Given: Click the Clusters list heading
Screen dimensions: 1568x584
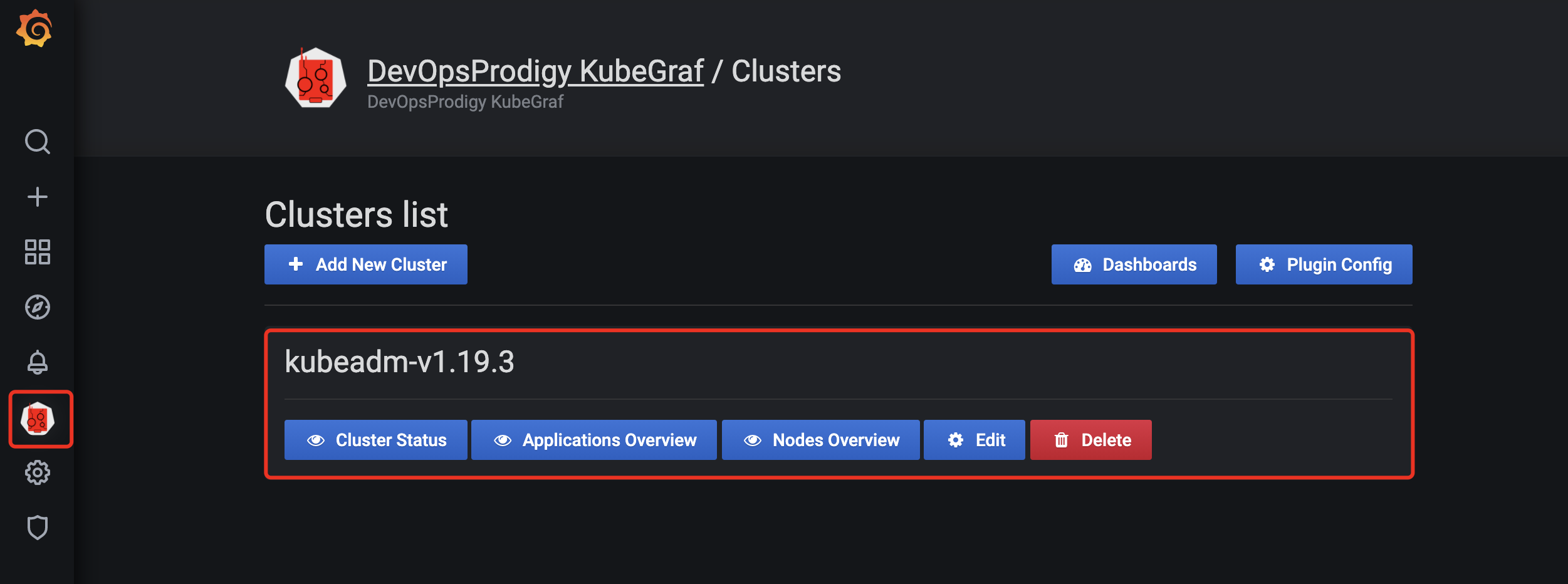Looking at the screenshot, I should pos(357,214).
